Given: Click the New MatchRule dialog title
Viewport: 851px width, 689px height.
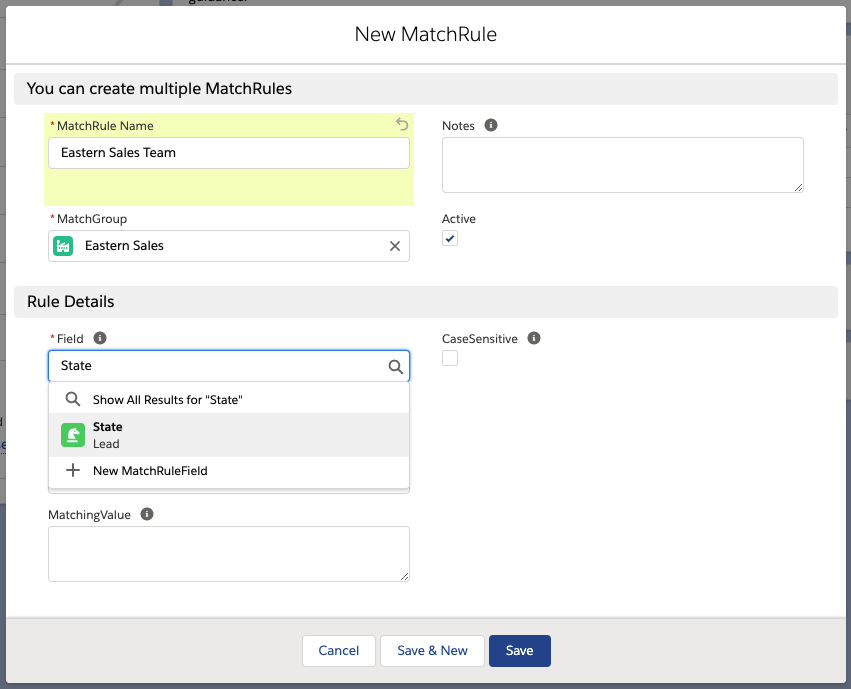Looking at the screenshot, I should pyautogui.click(x=426, y=34).
